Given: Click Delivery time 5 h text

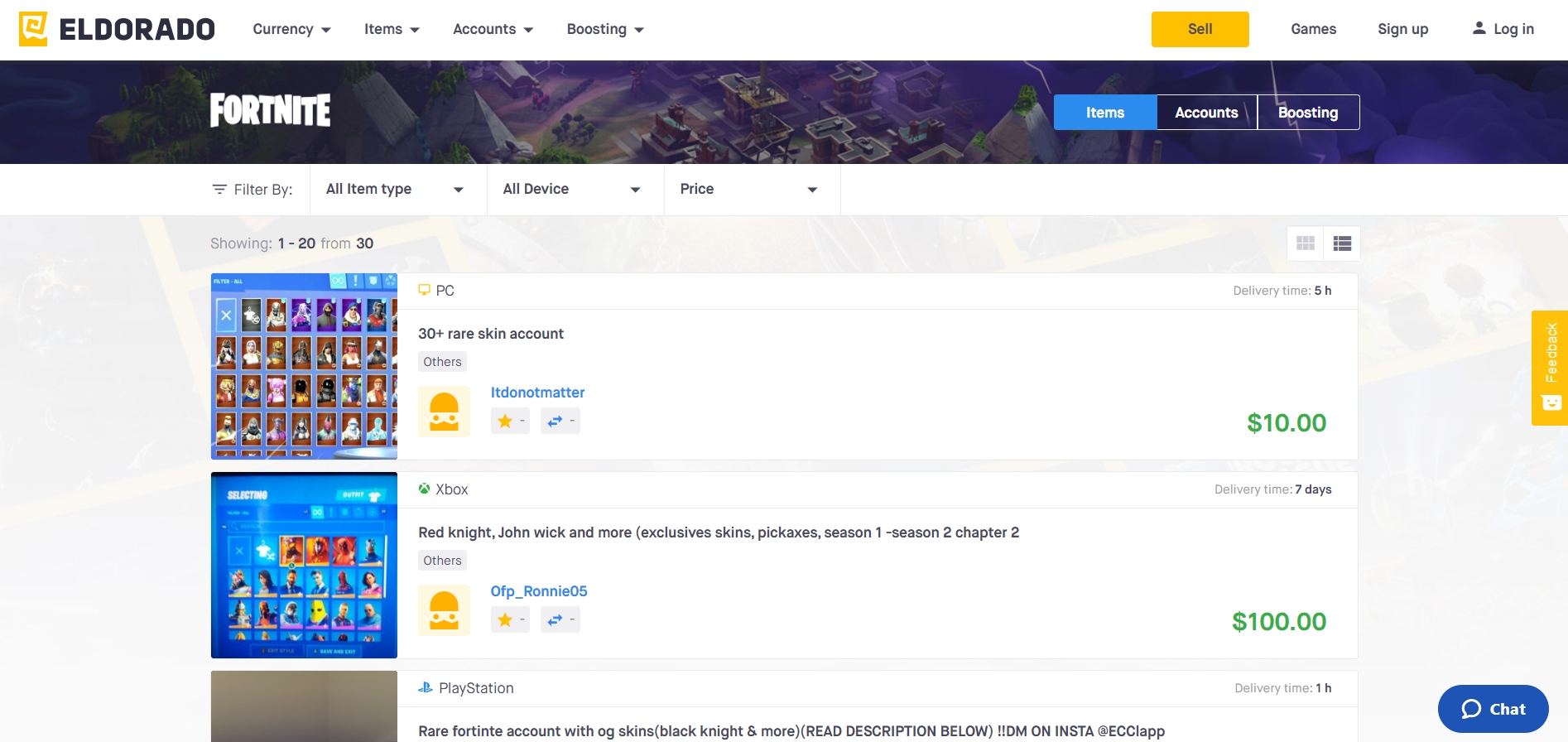Looking at the screenshot, I should [x=1282, y=291].
